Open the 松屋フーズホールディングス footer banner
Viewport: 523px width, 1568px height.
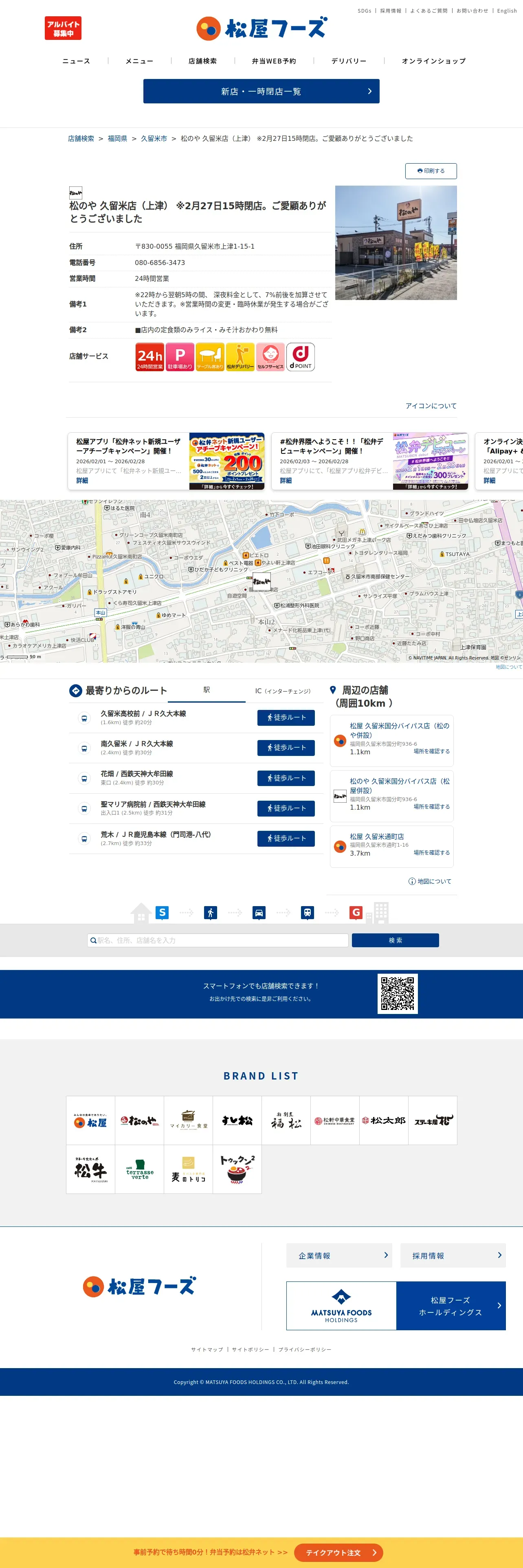(x=396, y=1306)
